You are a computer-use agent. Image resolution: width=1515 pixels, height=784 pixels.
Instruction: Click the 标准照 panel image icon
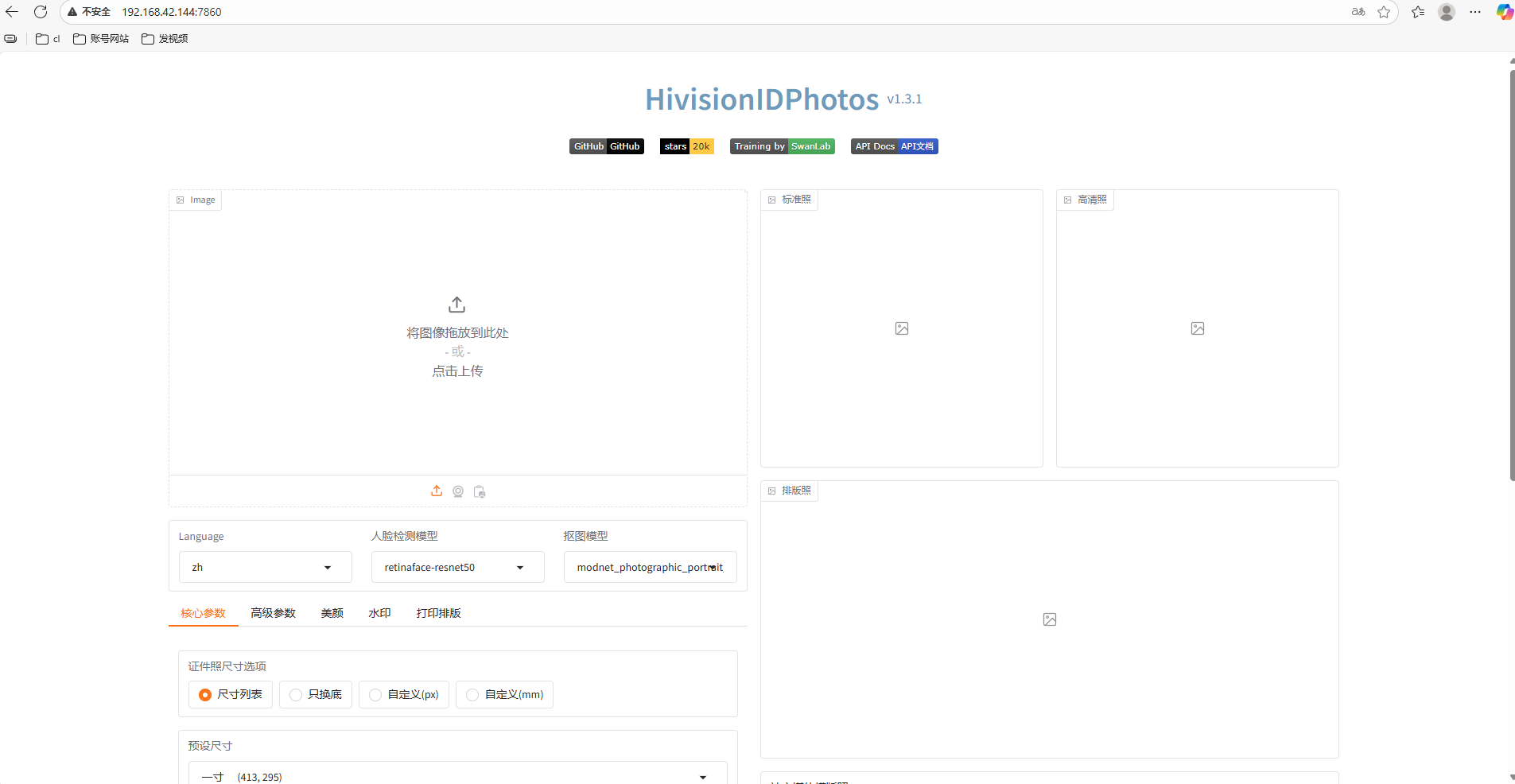click(x=900, y=328)
